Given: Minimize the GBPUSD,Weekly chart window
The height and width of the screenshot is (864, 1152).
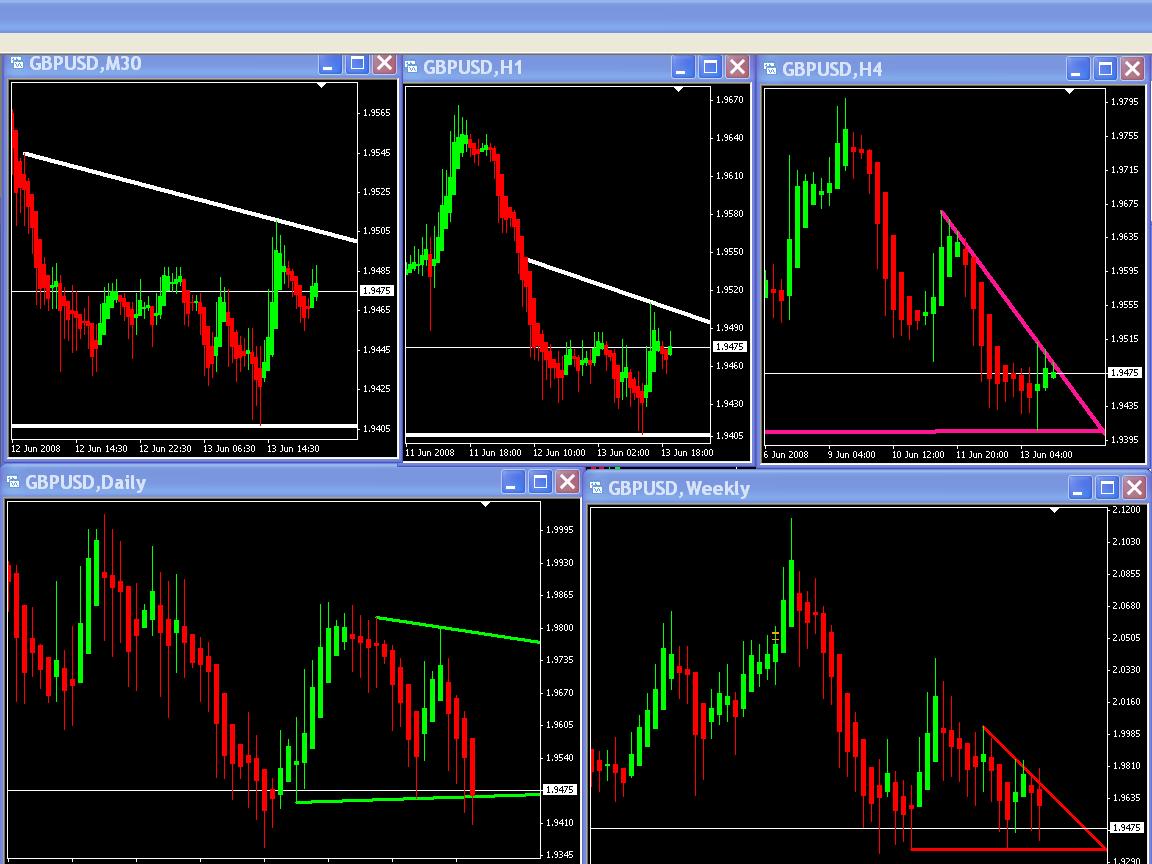Looking at the screenshot, I should [1079, 487].
